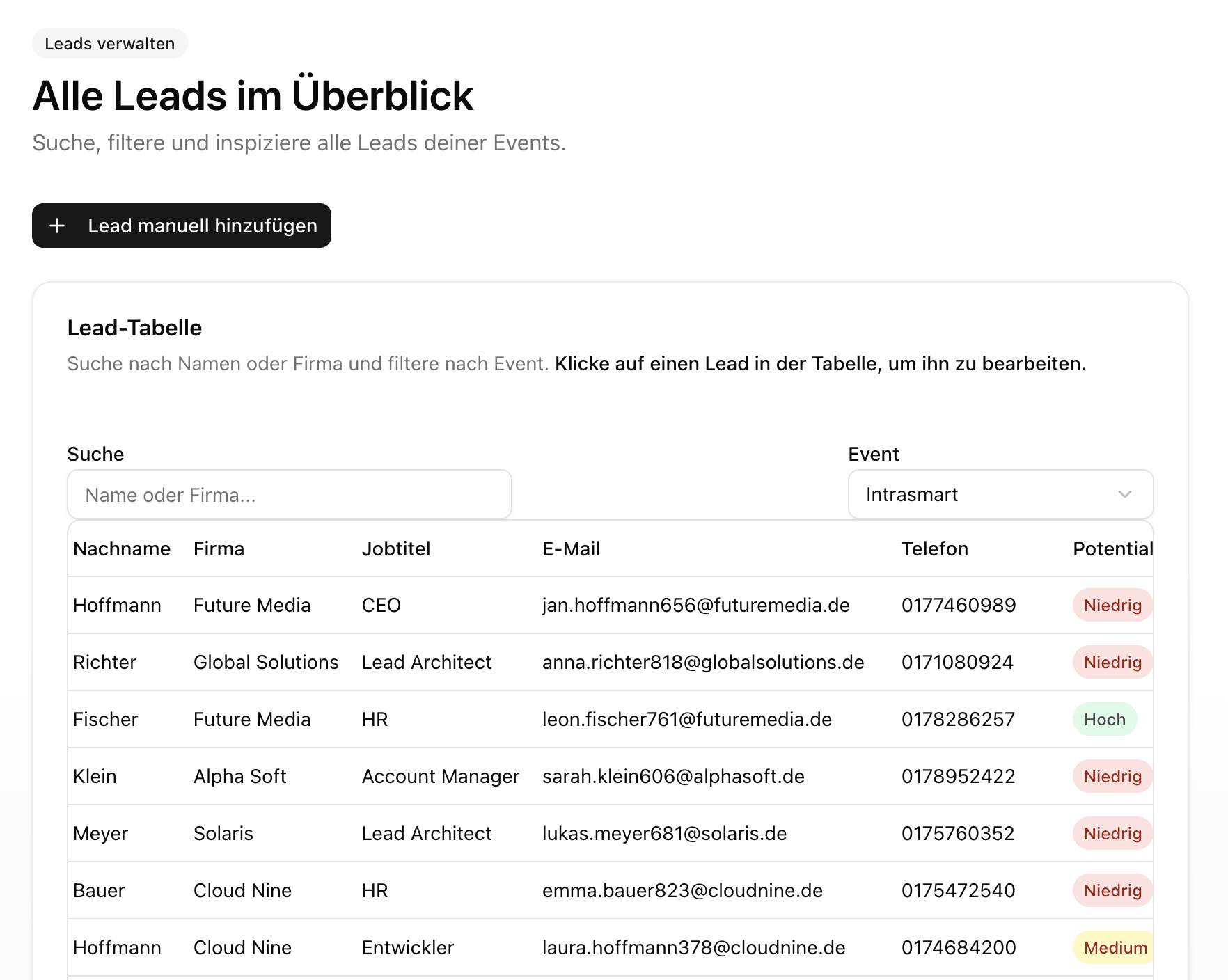This screenshot has height=980, width=1228.
Task: Select the Jobtitel column header
Action: [x=396, y=548]
